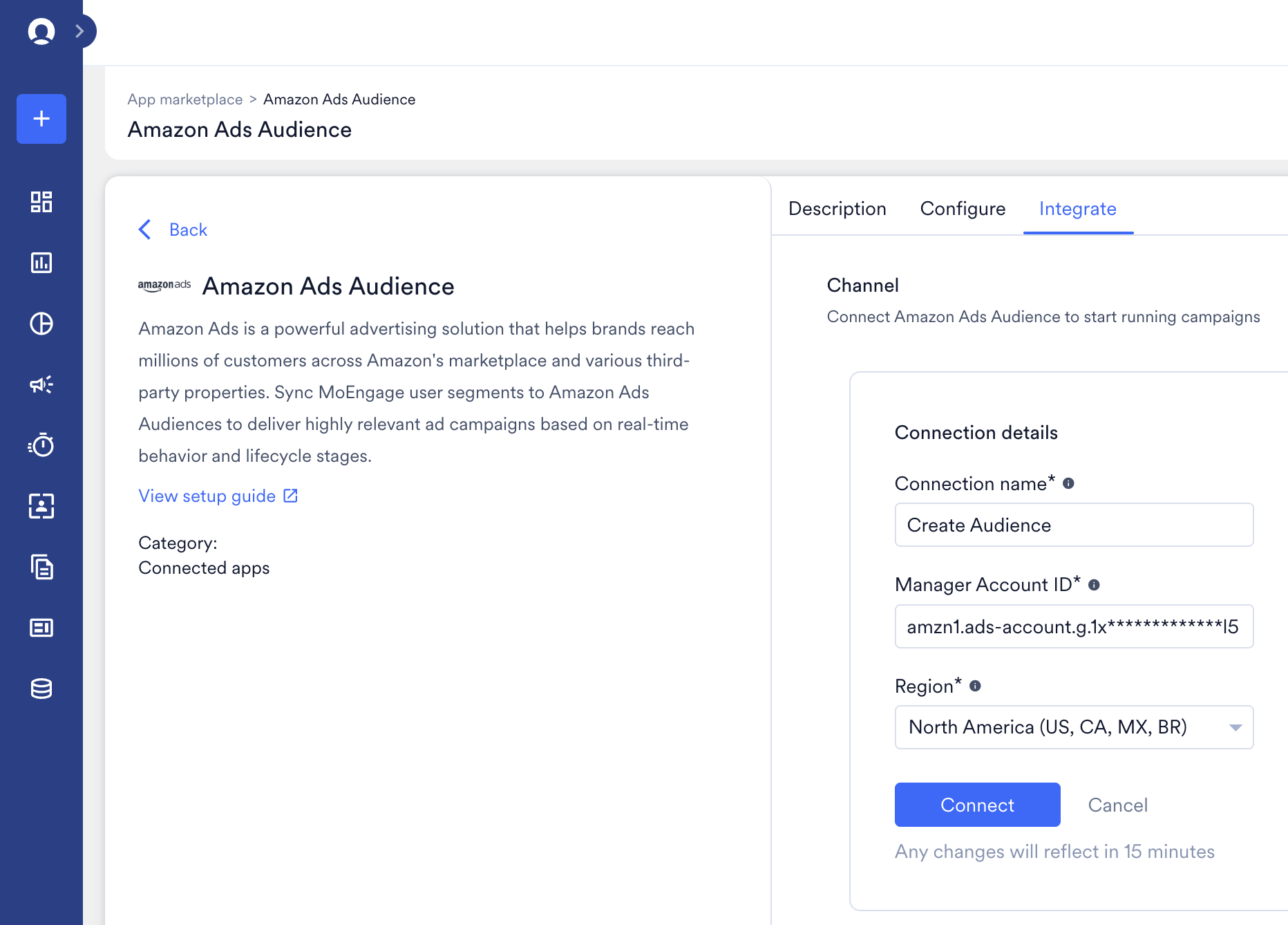Click 'Any changes will reflect in 15 minutes' note
The image size is (1288, 925).
click(x=1054, y=852)
